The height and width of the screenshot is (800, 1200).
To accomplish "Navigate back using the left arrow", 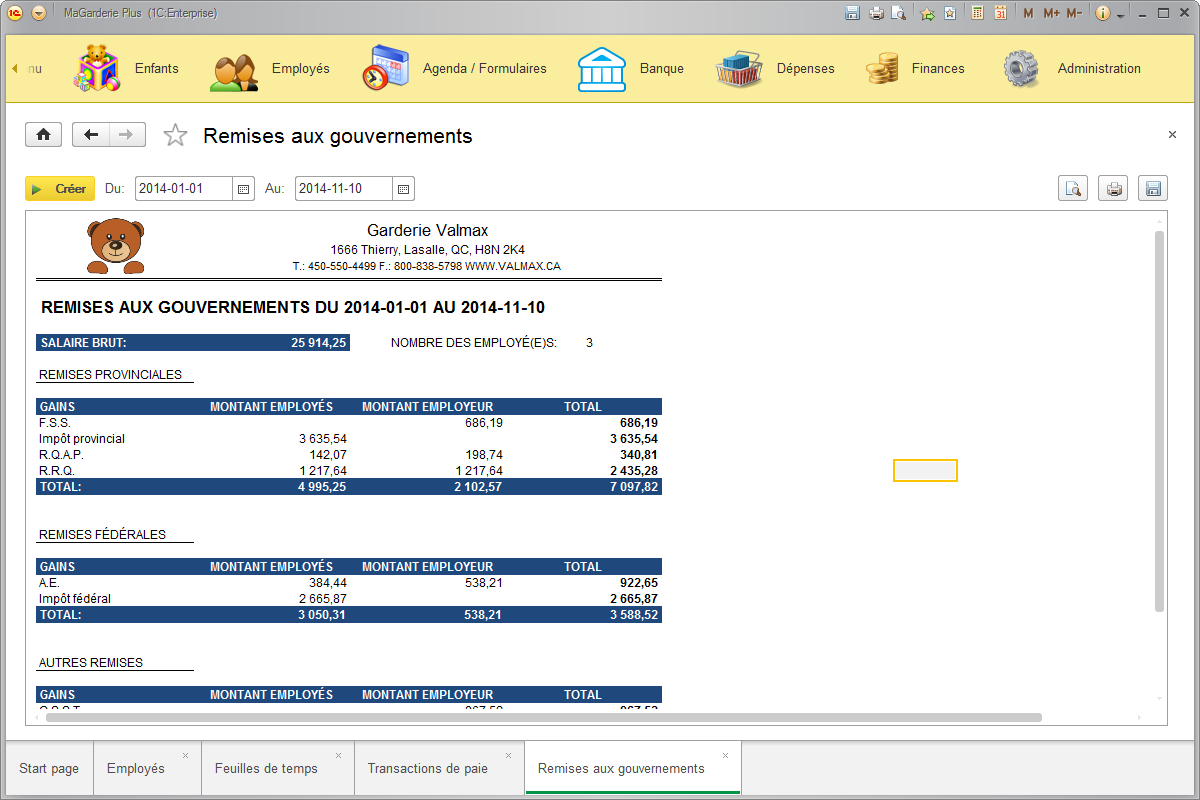I will (90, 134).
